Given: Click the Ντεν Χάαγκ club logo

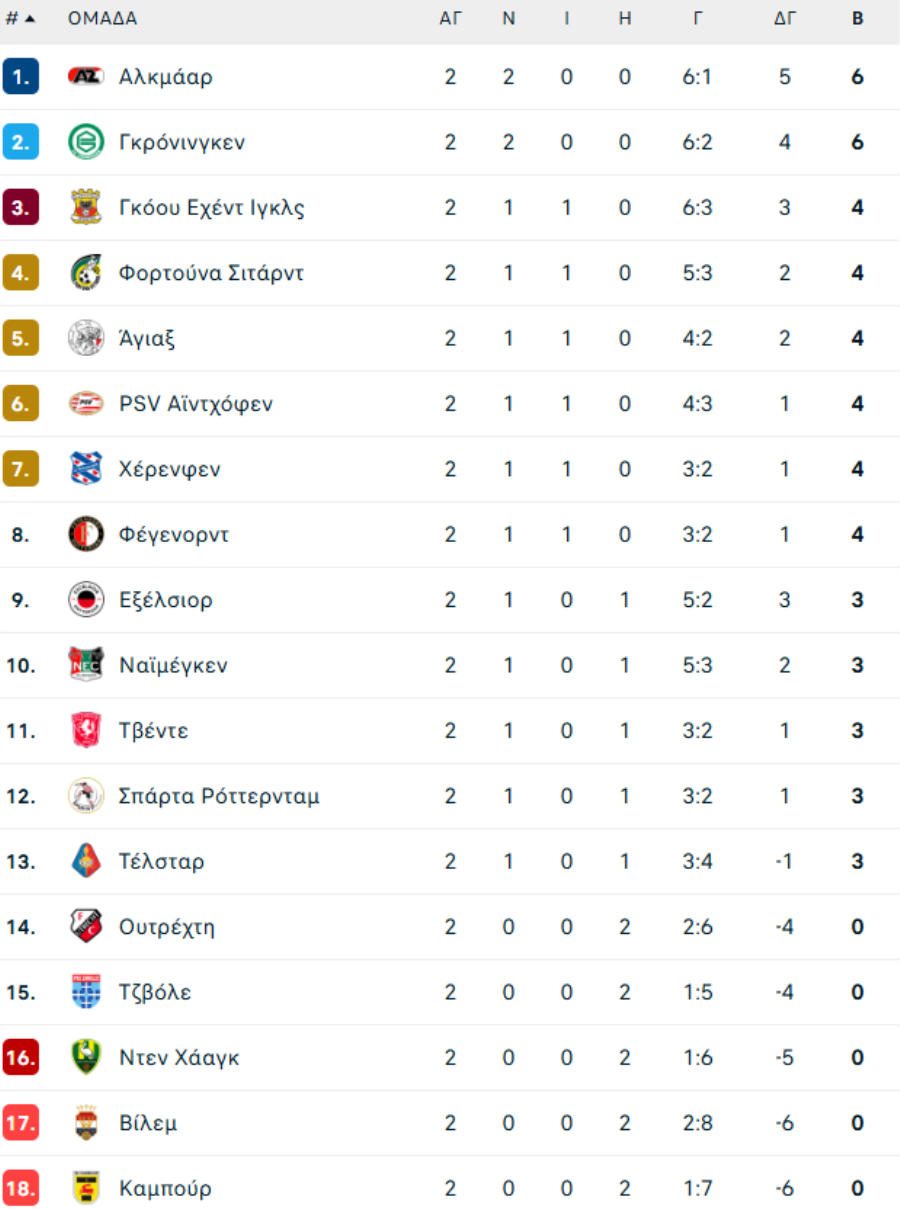Looking at the screenshot, I should [x=86, y=1058].
